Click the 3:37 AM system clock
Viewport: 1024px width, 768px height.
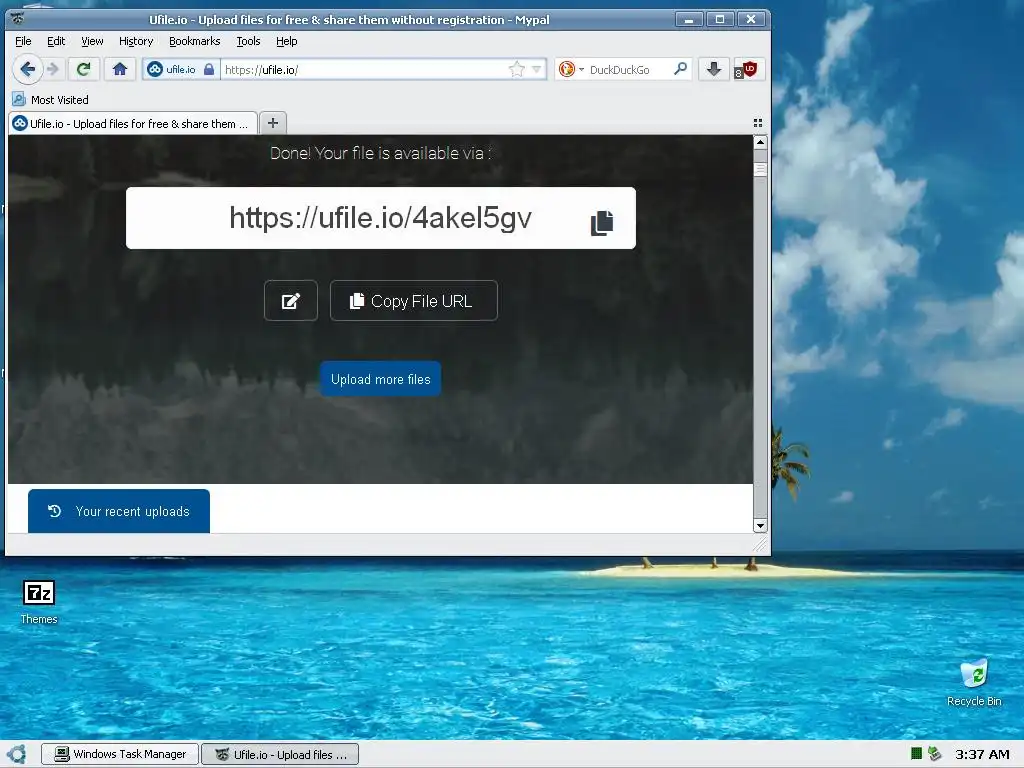pyautogui.click(x=982, y=754)
